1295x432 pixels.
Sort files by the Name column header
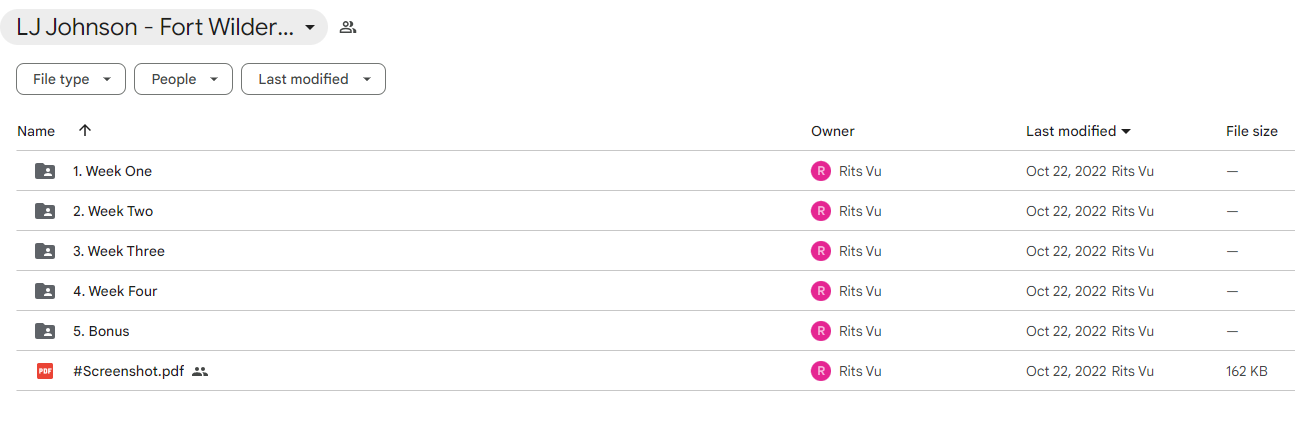pos(36,131)
